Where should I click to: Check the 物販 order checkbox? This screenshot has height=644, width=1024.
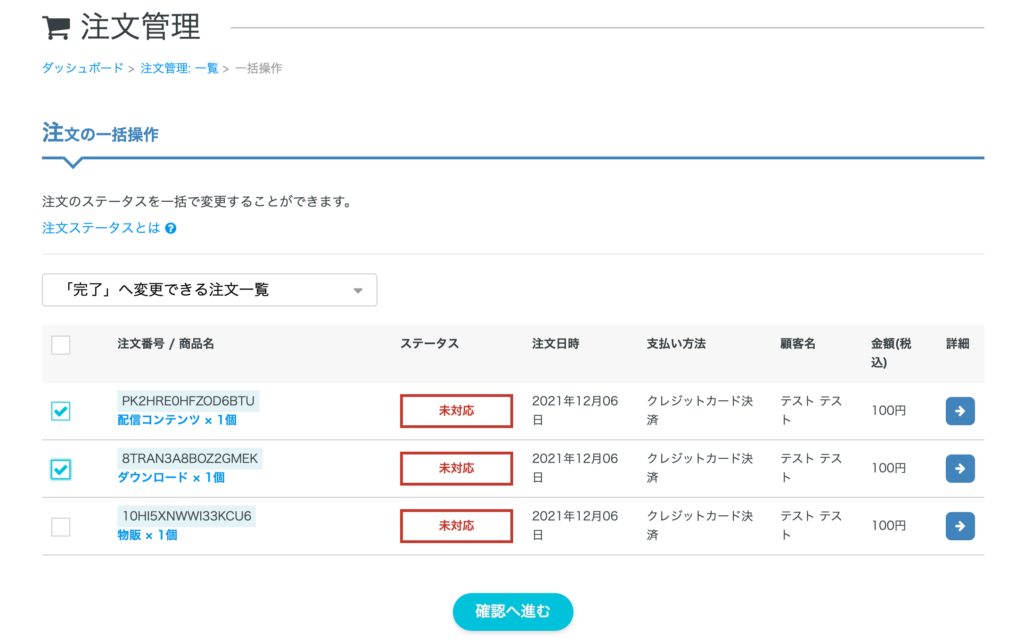(x=61, y=526)
